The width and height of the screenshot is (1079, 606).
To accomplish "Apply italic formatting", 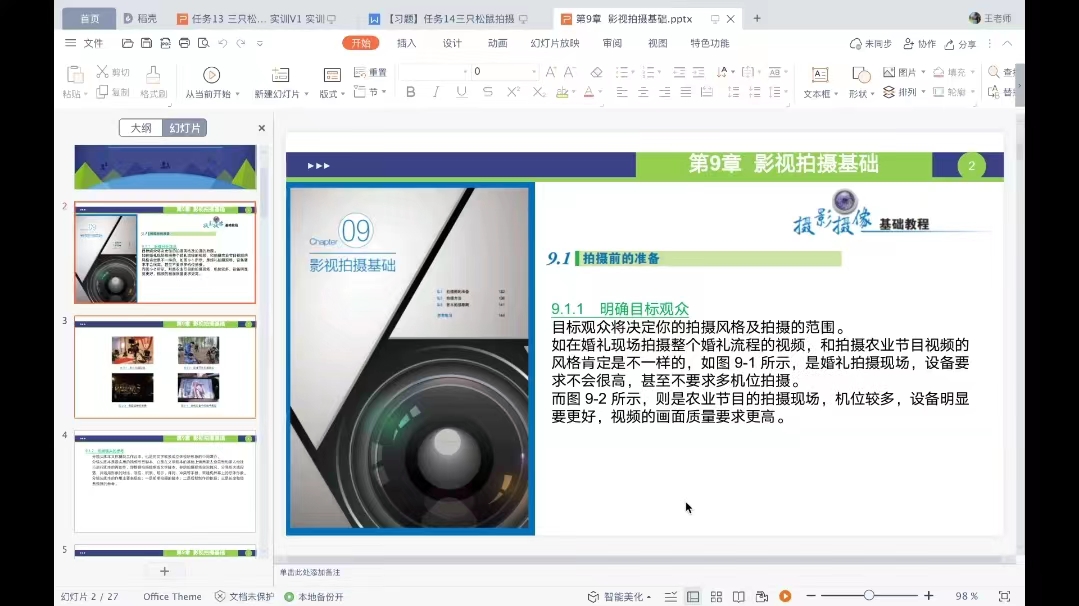I will click(x=436, y=92).
